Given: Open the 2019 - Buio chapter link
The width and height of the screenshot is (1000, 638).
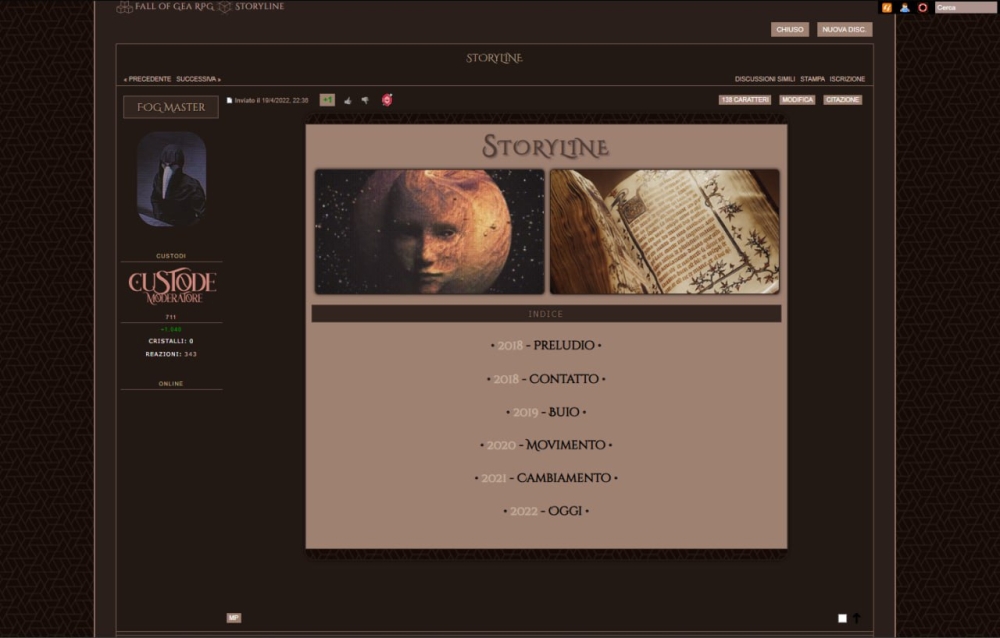Looking at the screenshot, I should (546, 412).
